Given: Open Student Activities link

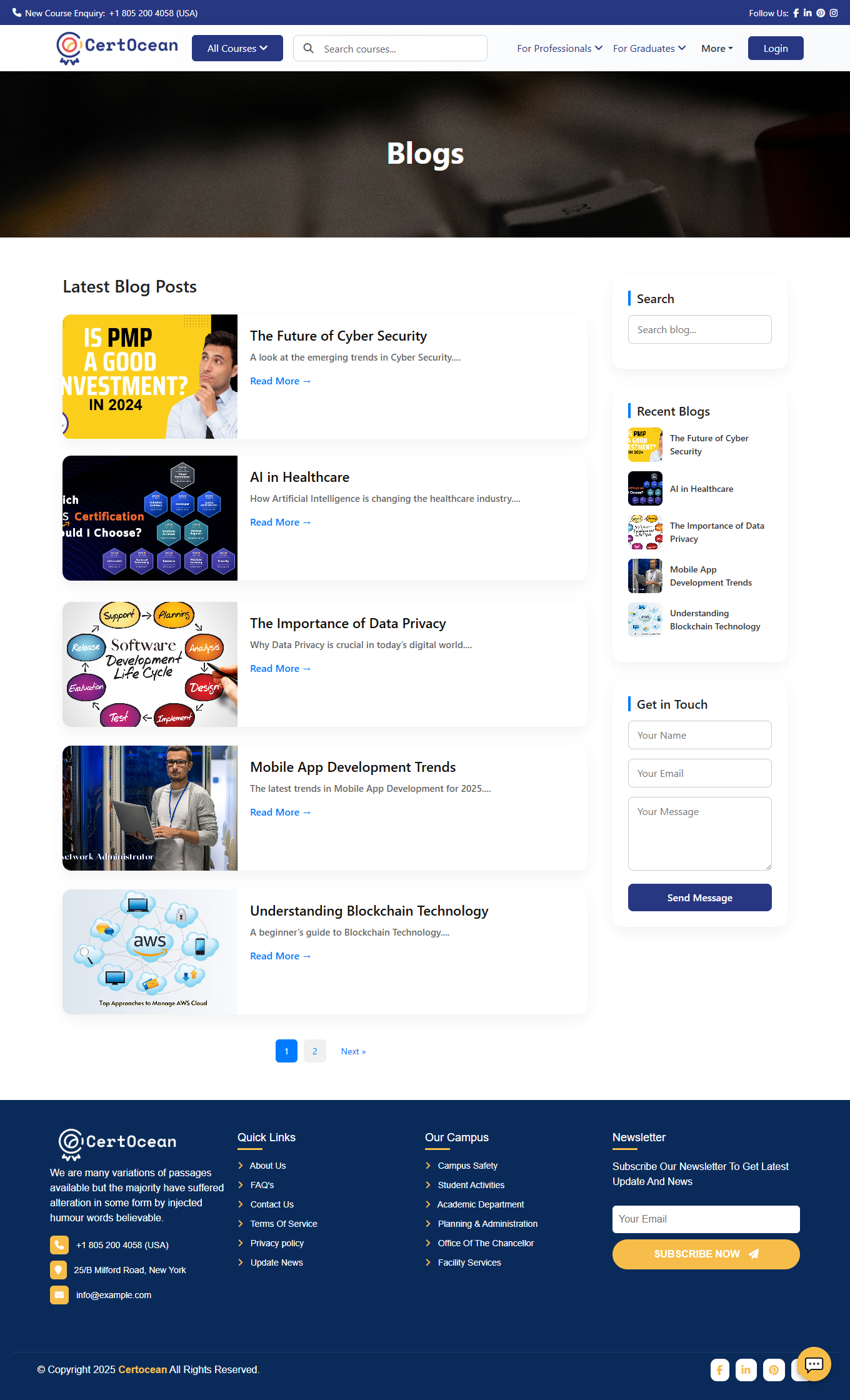Looking at the screenshot, I should pos(471,1185).
